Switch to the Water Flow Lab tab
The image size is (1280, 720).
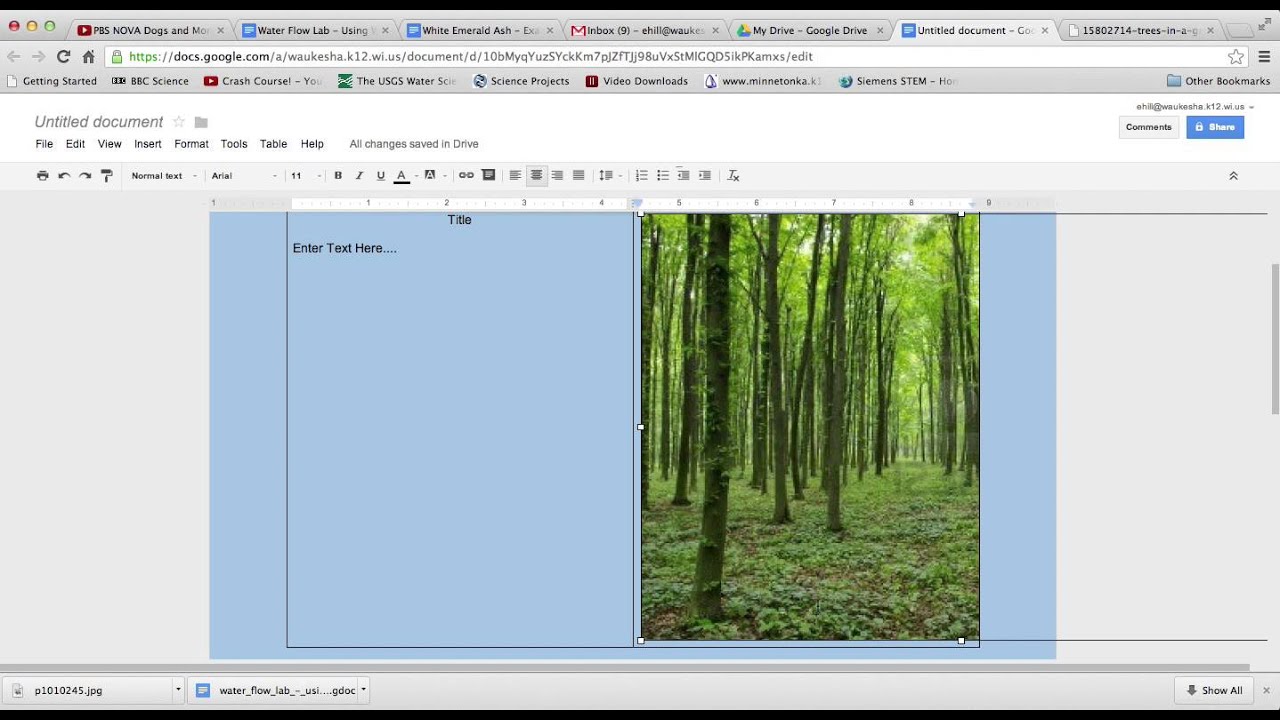313,30
